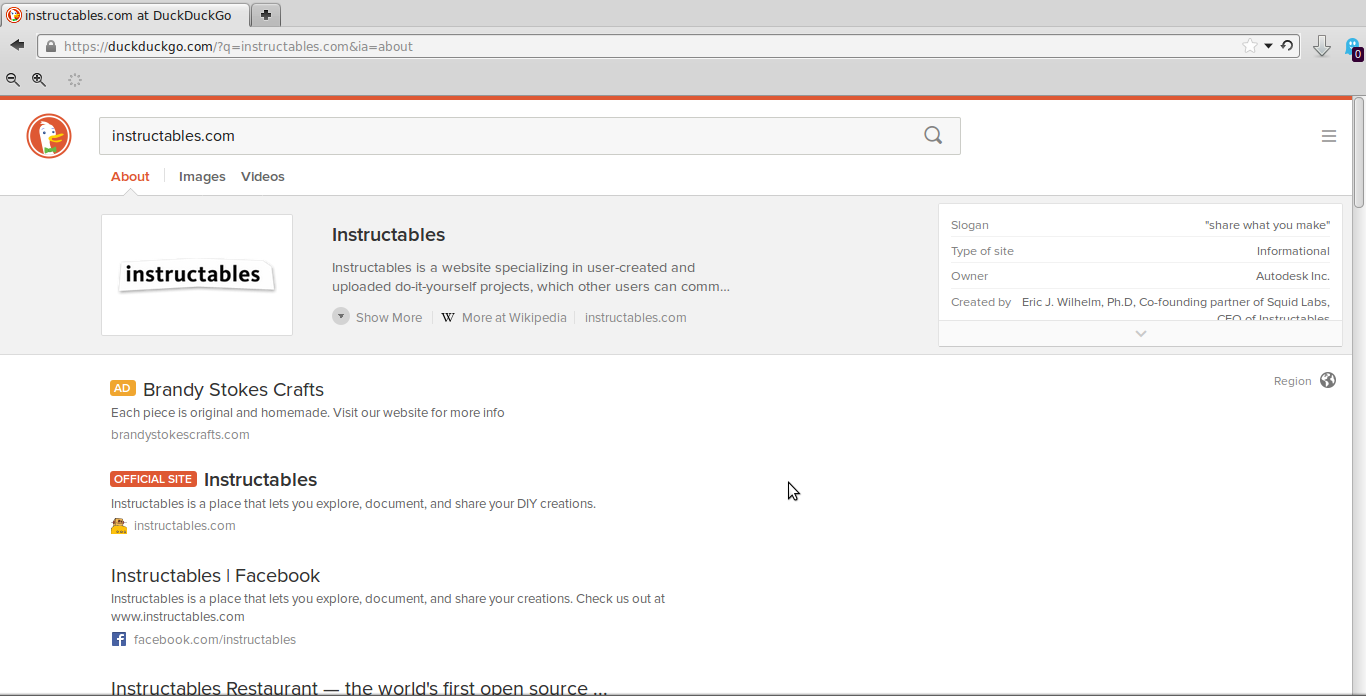Open the official Instructables result title
The width and height of the screenshot is (1366, 696).
tap(260, 480)
